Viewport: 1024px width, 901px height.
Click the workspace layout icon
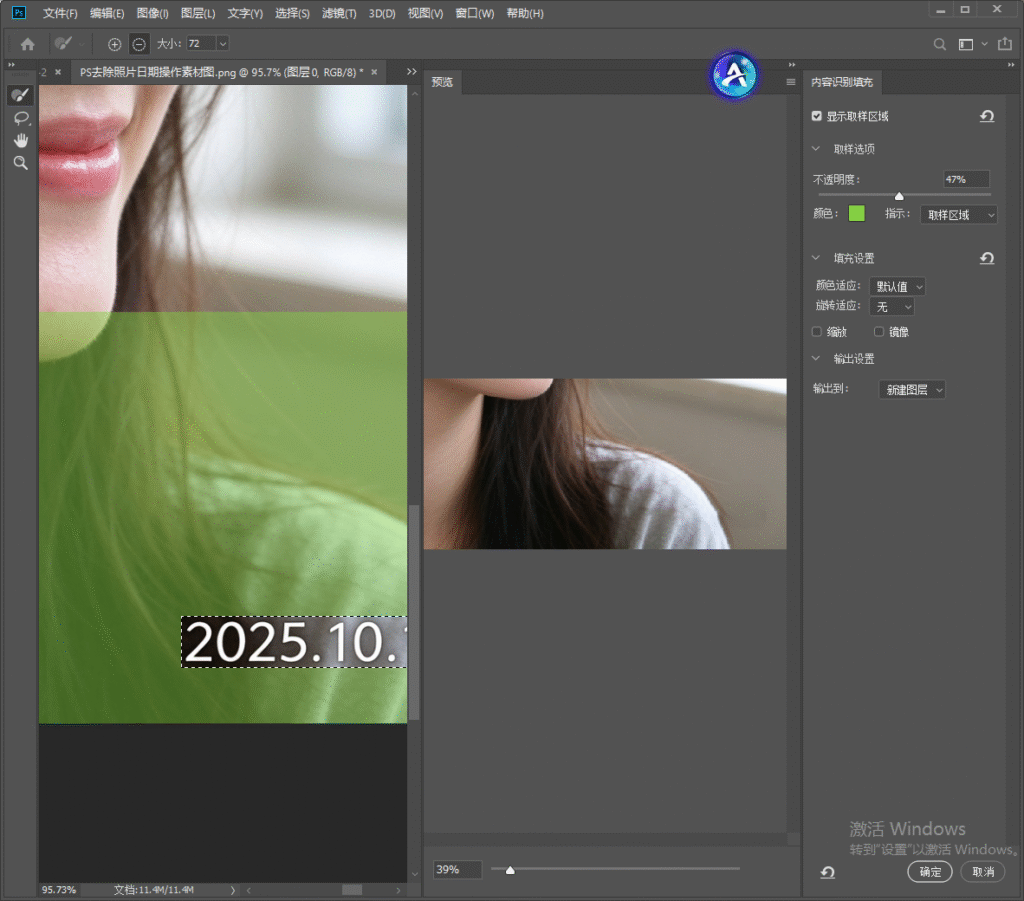[965, 44]
